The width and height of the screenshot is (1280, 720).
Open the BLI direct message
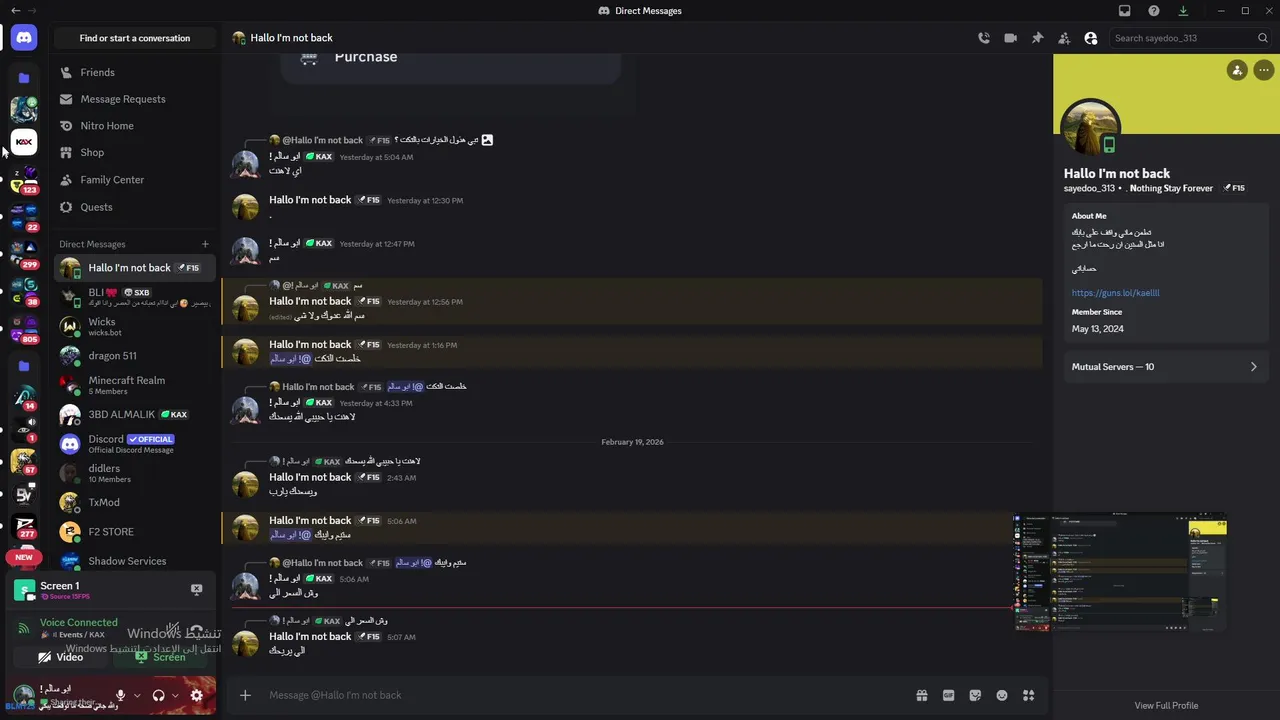coord(134,297)
